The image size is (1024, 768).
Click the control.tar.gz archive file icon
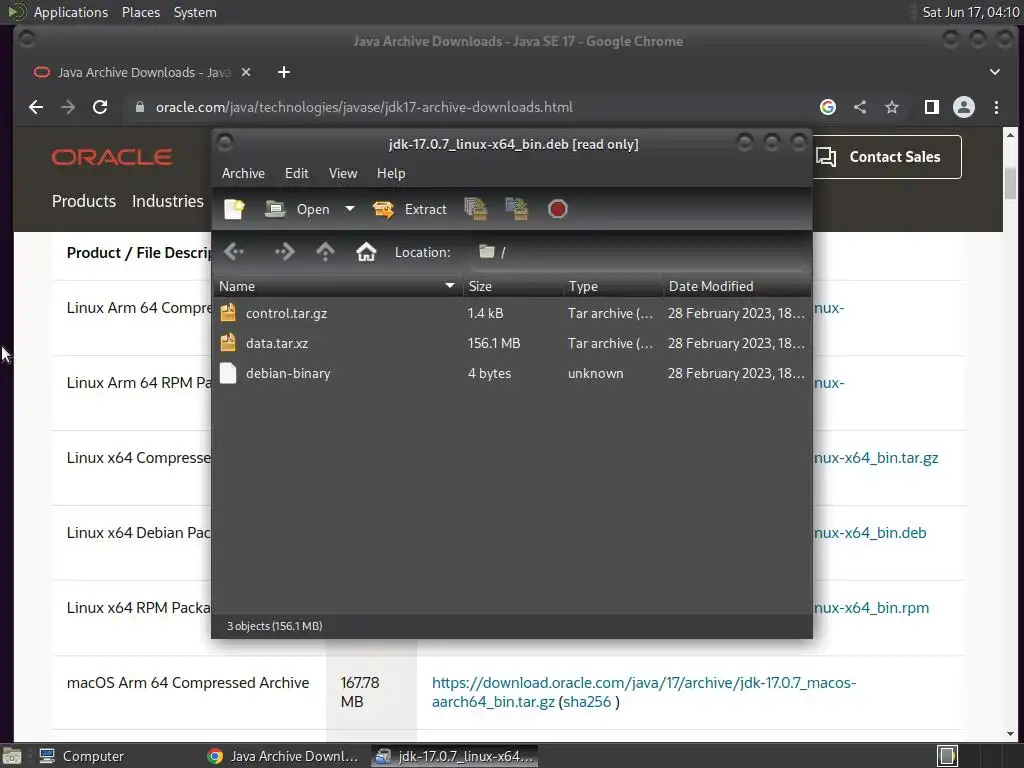click(228, 313)
